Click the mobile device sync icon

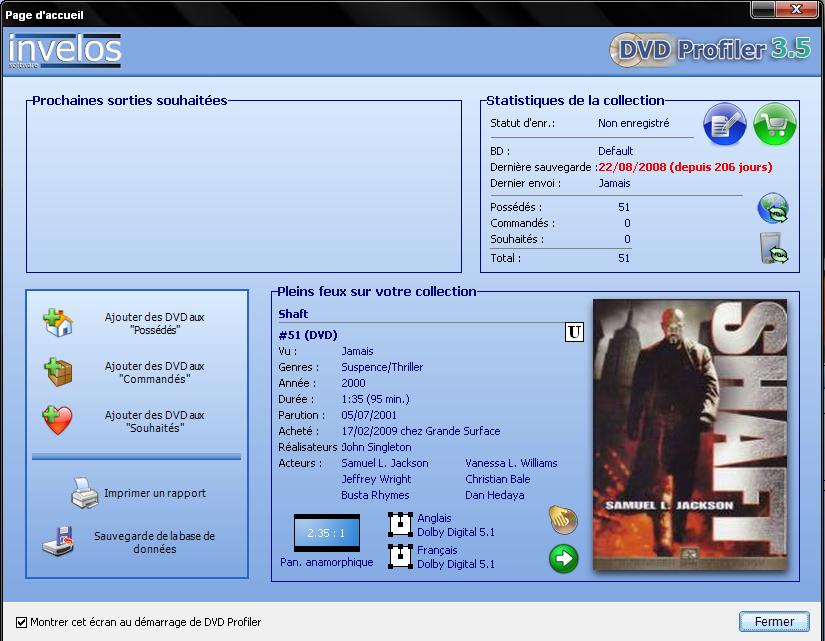point(773,248)
